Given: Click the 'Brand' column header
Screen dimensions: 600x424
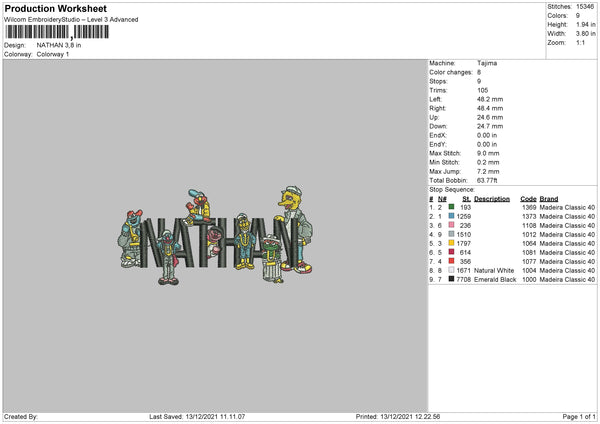Looking at the screenshot, I should pyautogui.click(x=549, y=199).
